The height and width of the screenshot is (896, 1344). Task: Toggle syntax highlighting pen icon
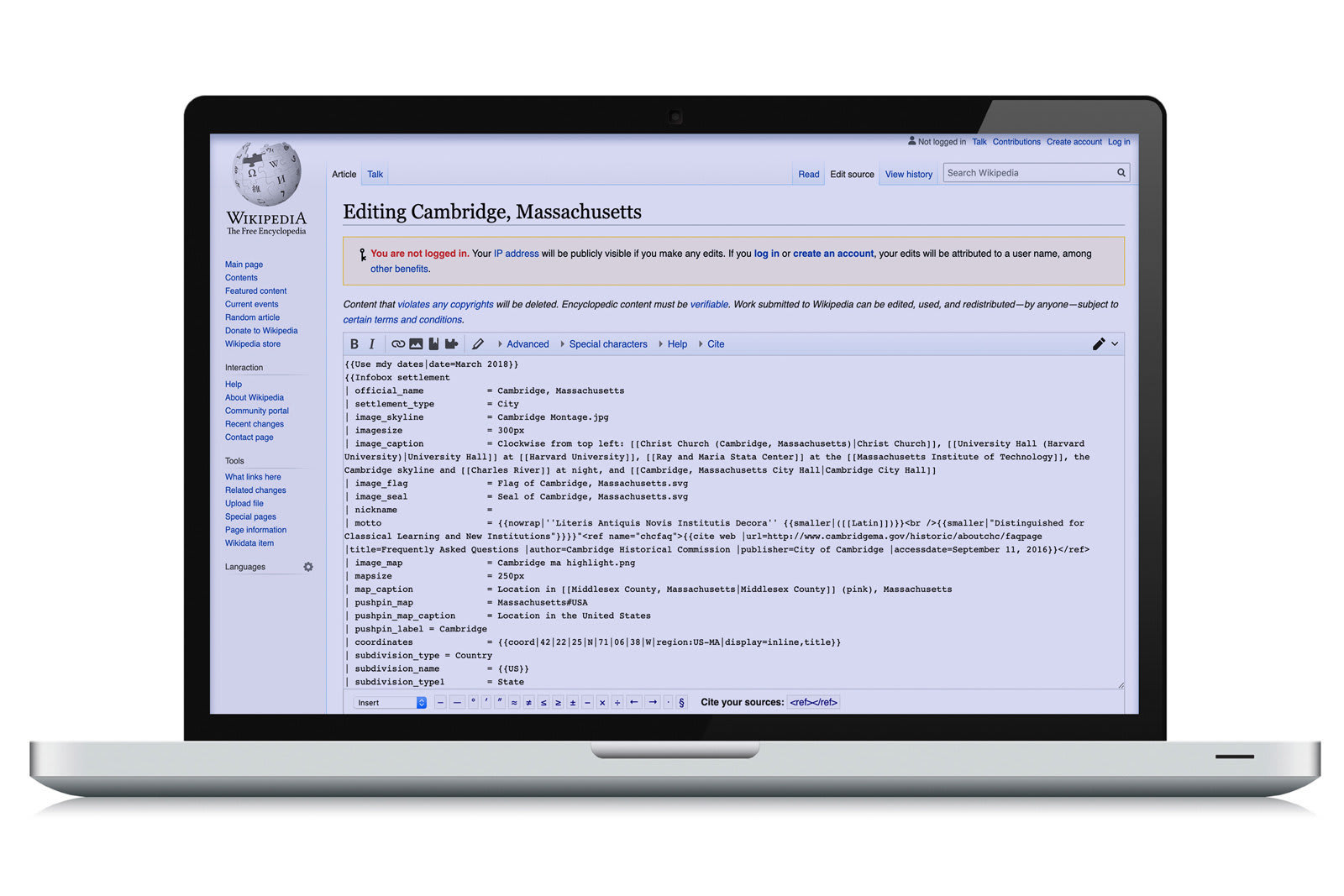pyautogui.click(x=478, y=344)
